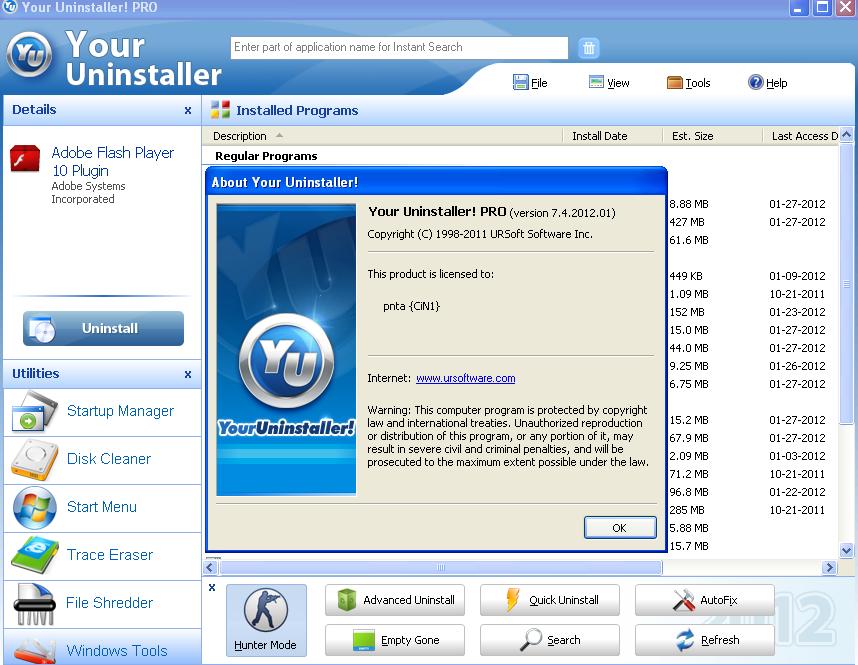
Task: Click the YourUninstaller banner image in About
Action: [286, 350]
